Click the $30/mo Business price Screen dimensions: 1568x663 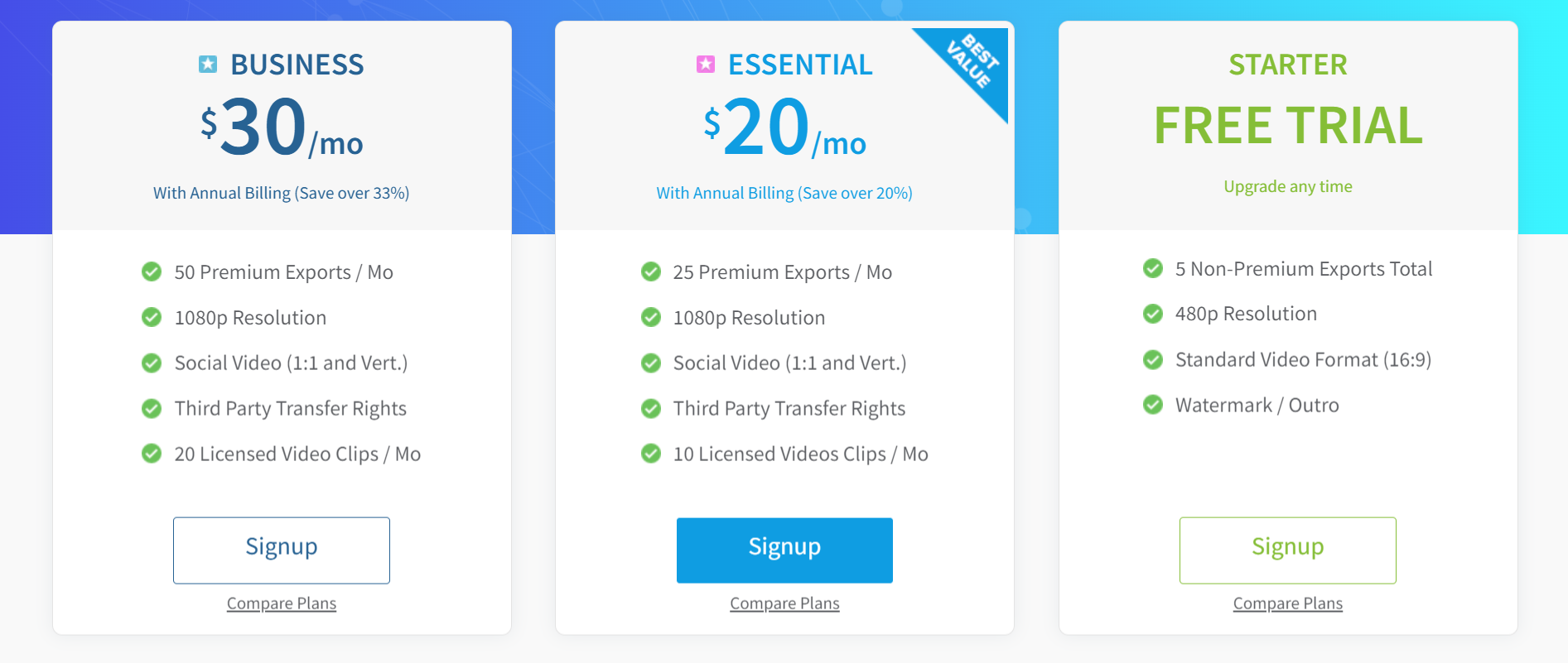click(x=282, y=128)
